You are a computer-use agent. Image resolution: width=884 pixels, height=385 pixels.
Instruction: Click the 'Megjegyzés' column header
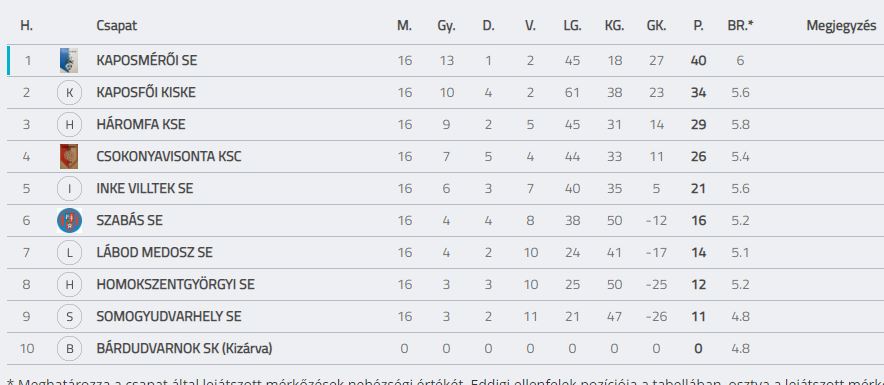tap(841, 26)
